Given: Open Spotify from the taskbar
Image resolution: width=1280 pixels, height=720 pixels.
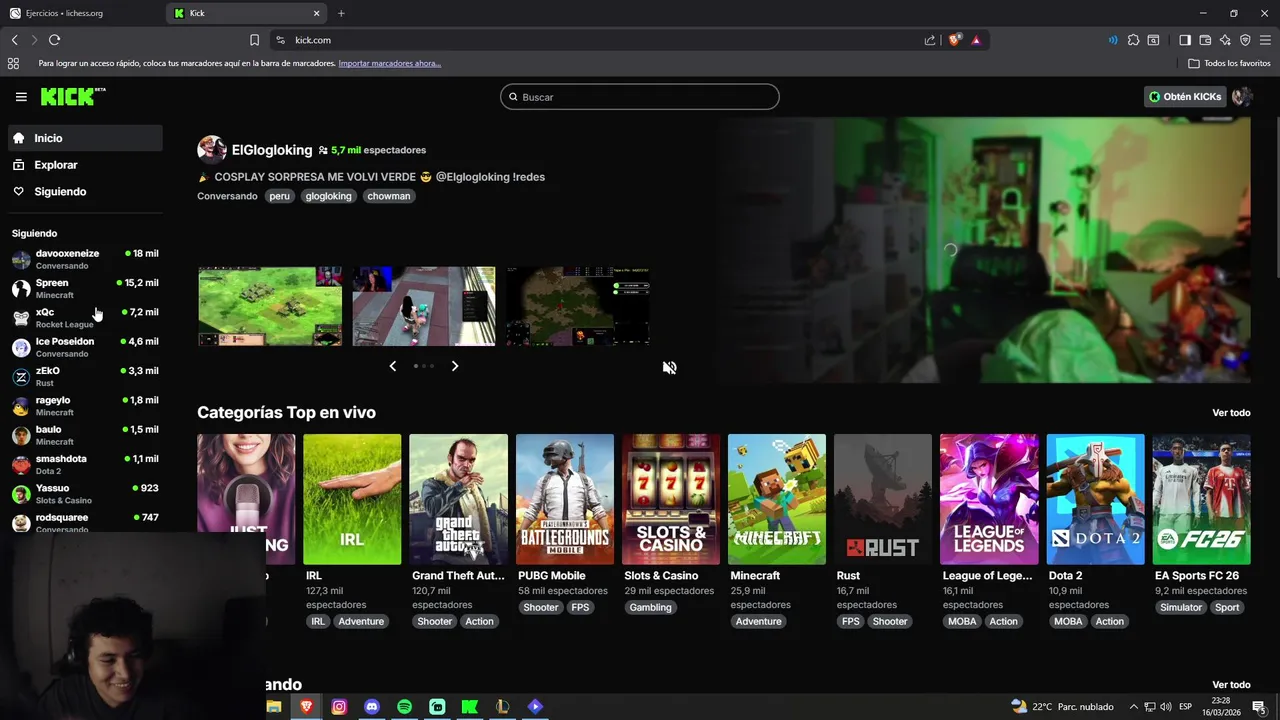Looking at the screenshot, I should 404,706.
